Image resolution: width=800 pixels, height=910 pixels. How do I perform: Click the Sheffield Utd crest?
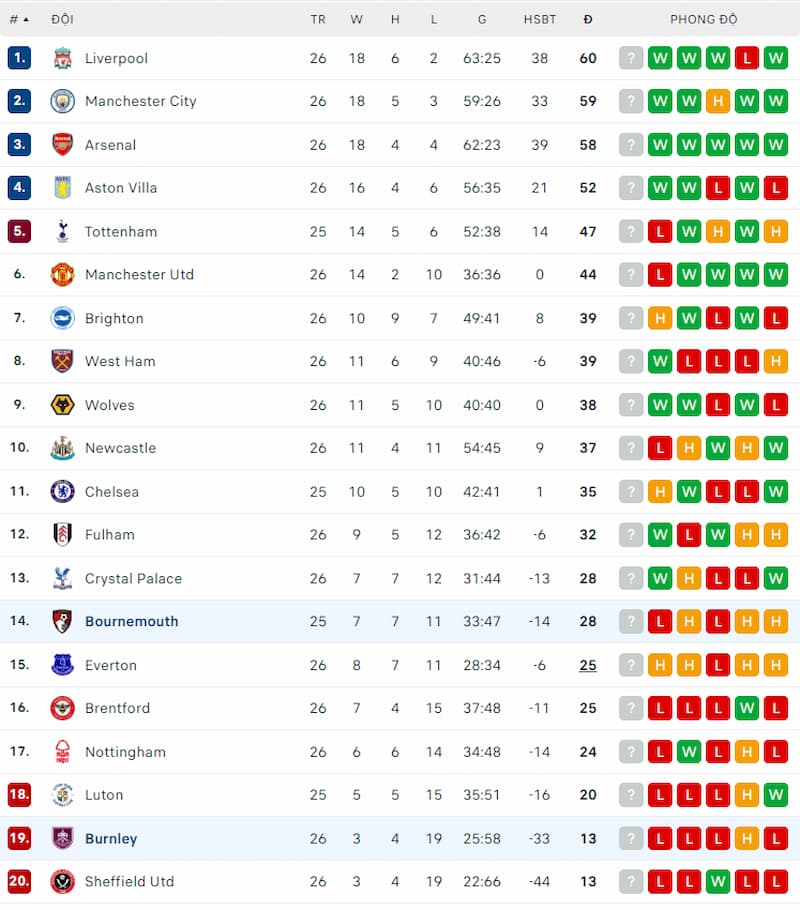tap(62, 881)
